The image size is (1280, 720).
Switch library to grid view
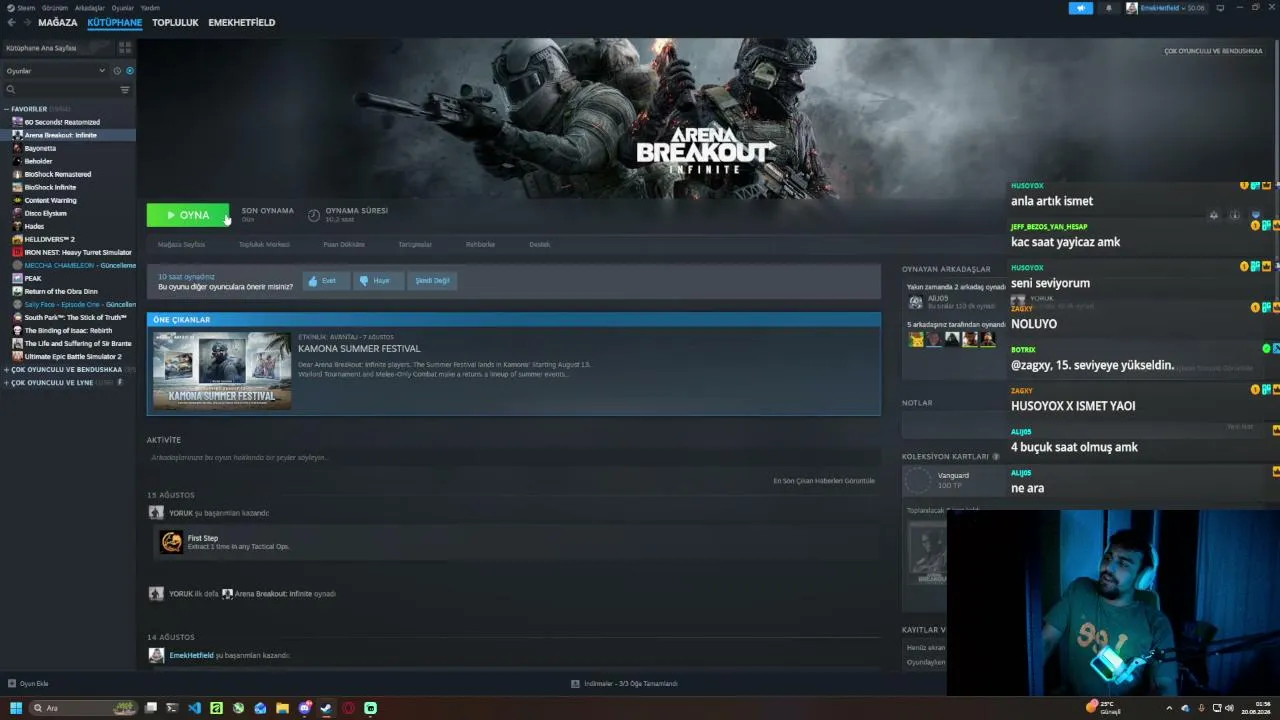(x=123, y=48)
